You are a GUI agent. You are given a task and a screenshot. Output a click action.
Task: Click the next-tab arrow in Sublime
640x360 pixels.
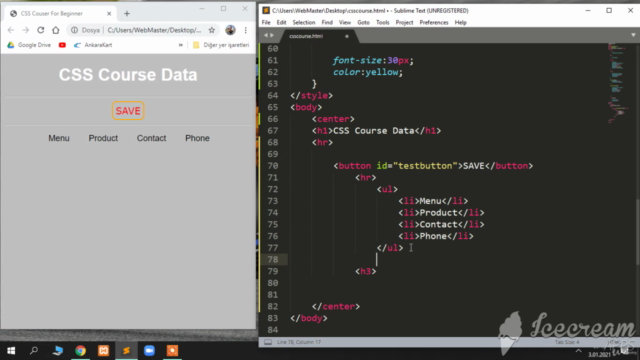coord(272,36)
